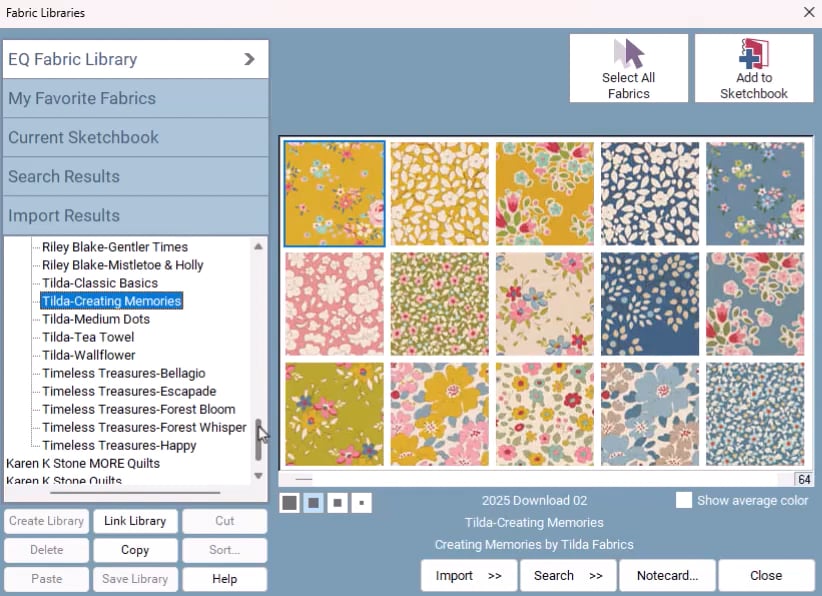Choose the second-largest thumbnail size icon

click(x=313, y=503)
